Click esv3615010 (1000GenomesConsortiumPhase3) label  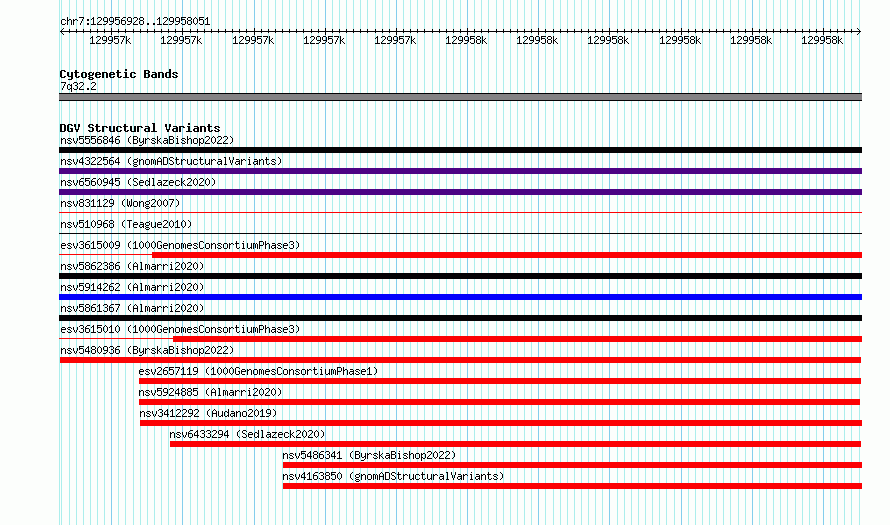pos(180,329)
